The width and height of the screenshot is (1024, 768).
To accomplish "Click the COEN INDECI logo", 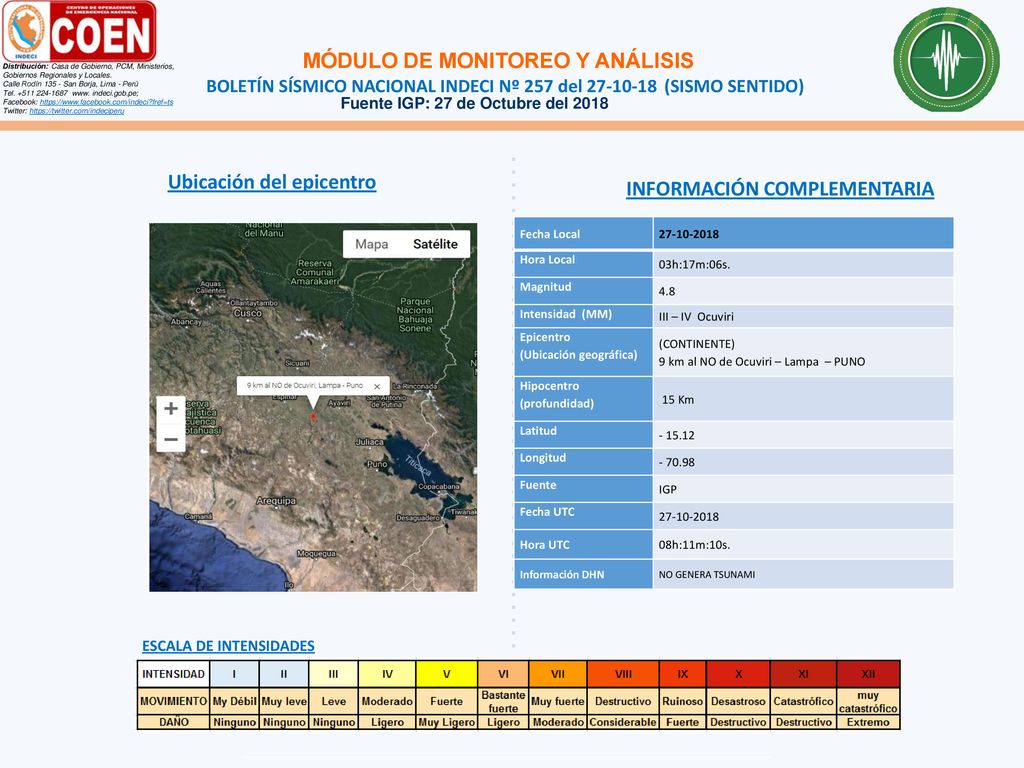I will click(x=80, y=31).
